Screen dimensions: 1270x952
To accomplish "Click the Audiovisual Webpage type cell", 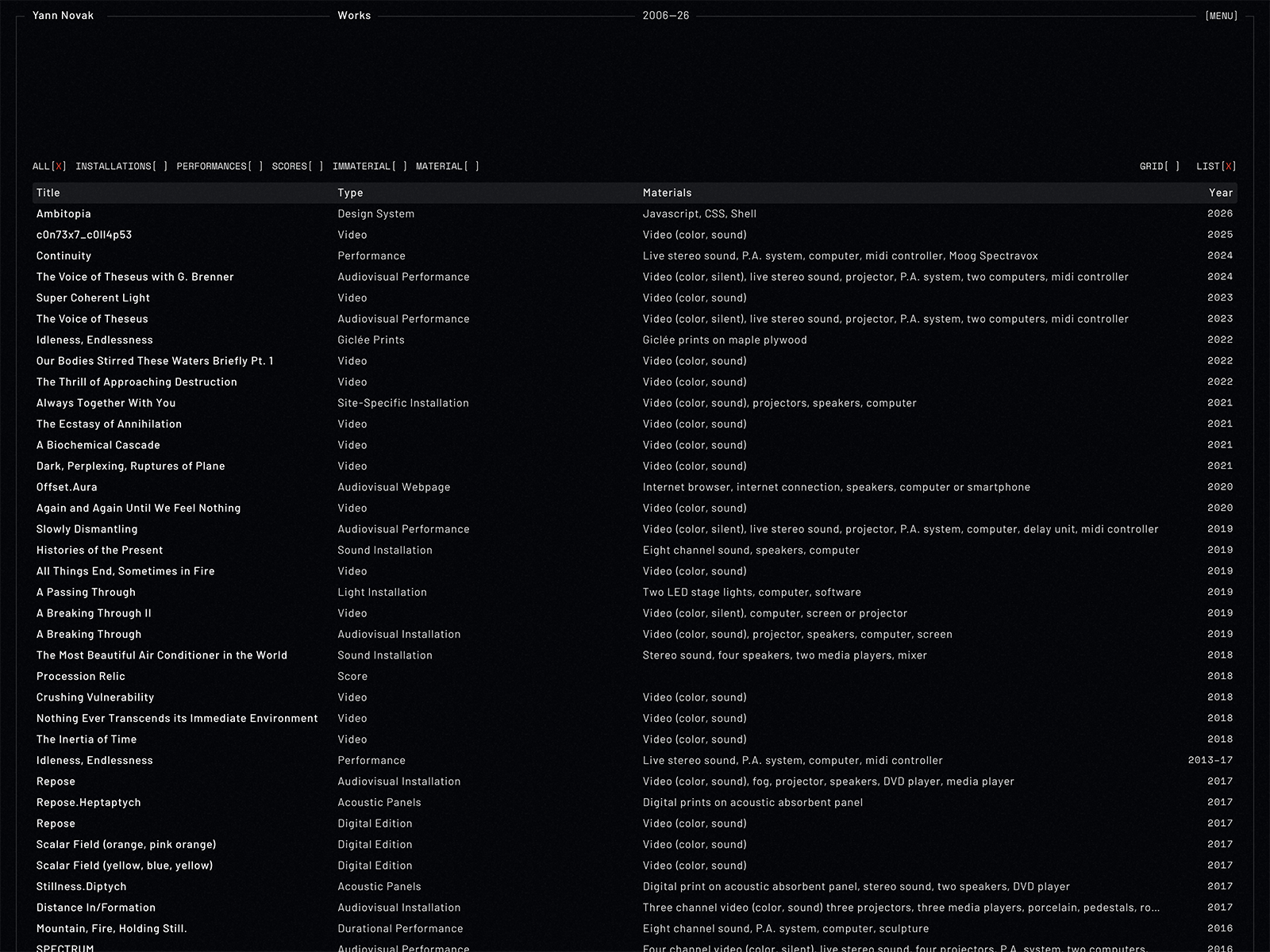I will coord(394,487).
